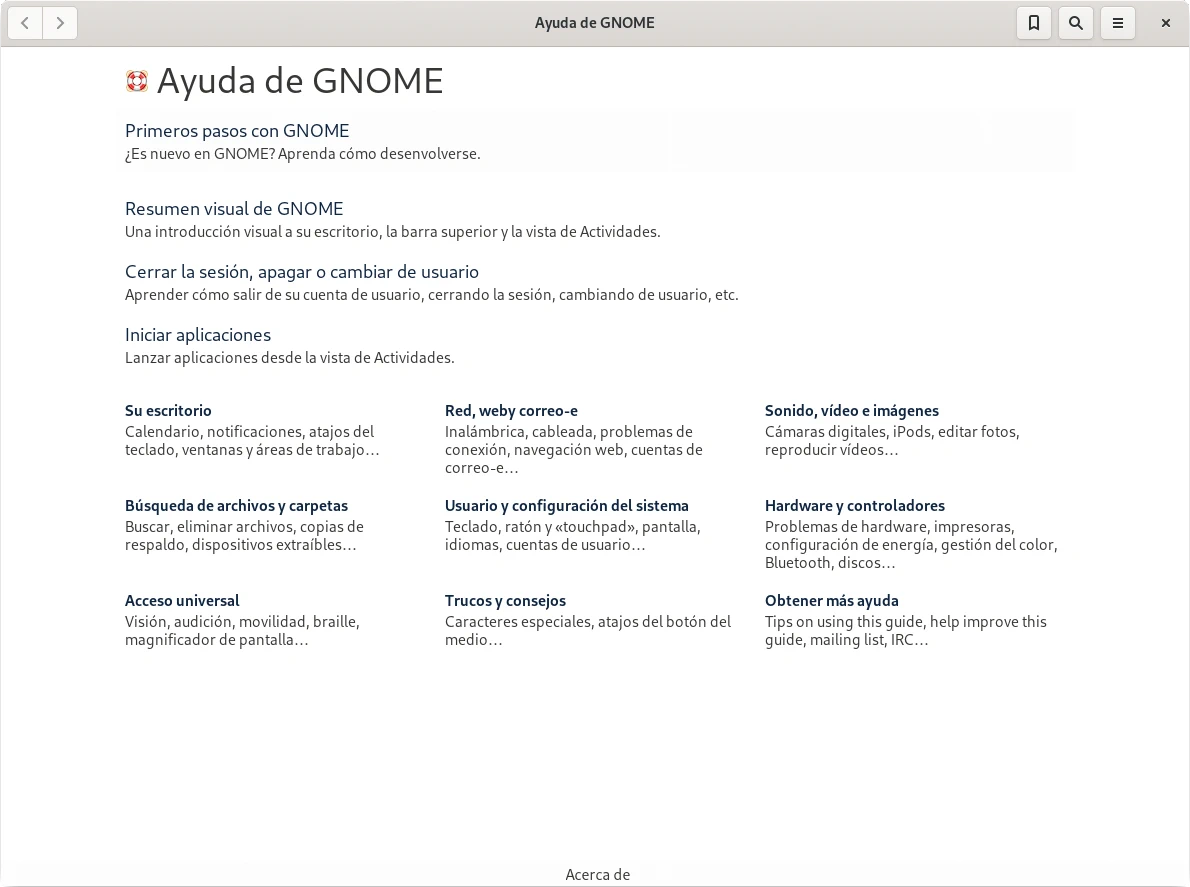Image resolution: width=1190 pixels, height=887 pixels.
Task: Click the search magnifier icon
Action: pyautogui.click(x=1076, y=23)
